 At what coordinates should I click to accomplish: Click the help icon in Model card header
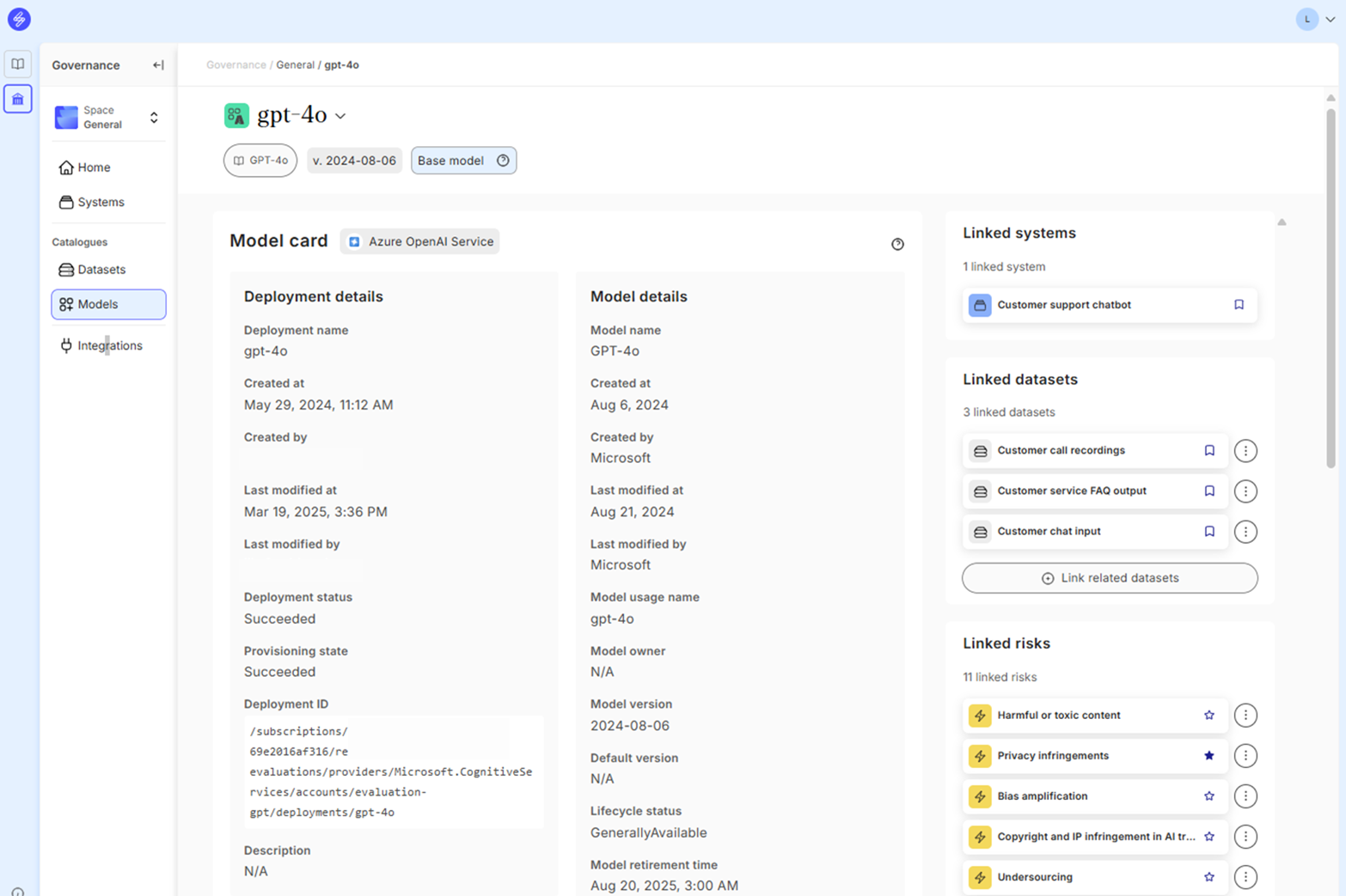pos(897,245)
